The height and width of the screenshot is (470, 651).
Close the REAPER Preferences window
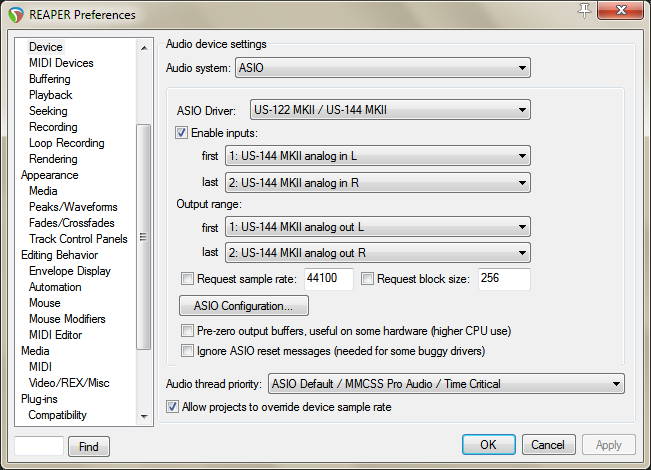point(620,10)
